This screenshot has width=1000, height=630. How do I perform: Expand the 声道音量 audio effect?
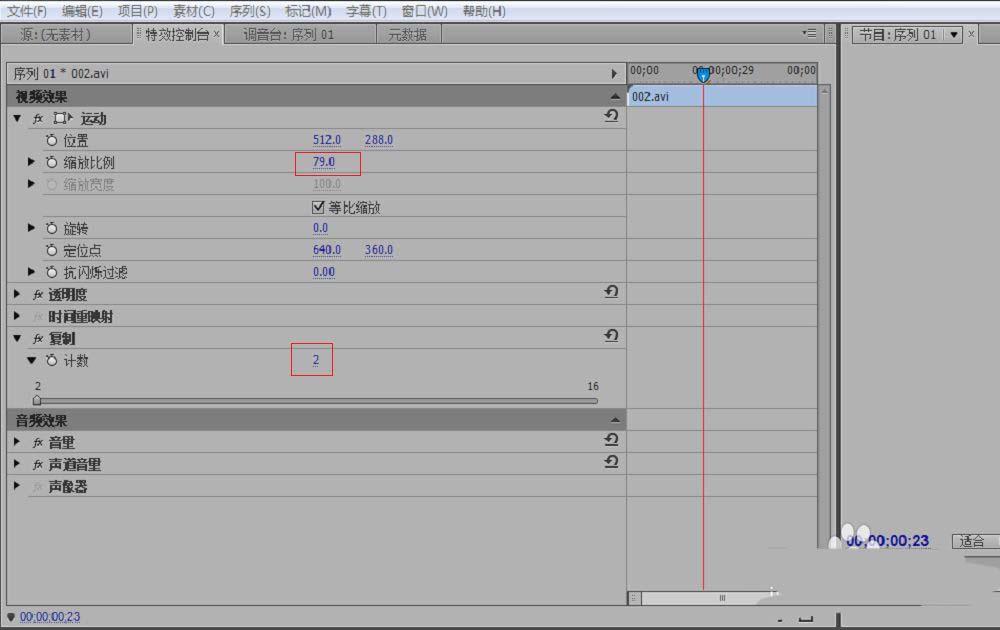pos(17,464)
